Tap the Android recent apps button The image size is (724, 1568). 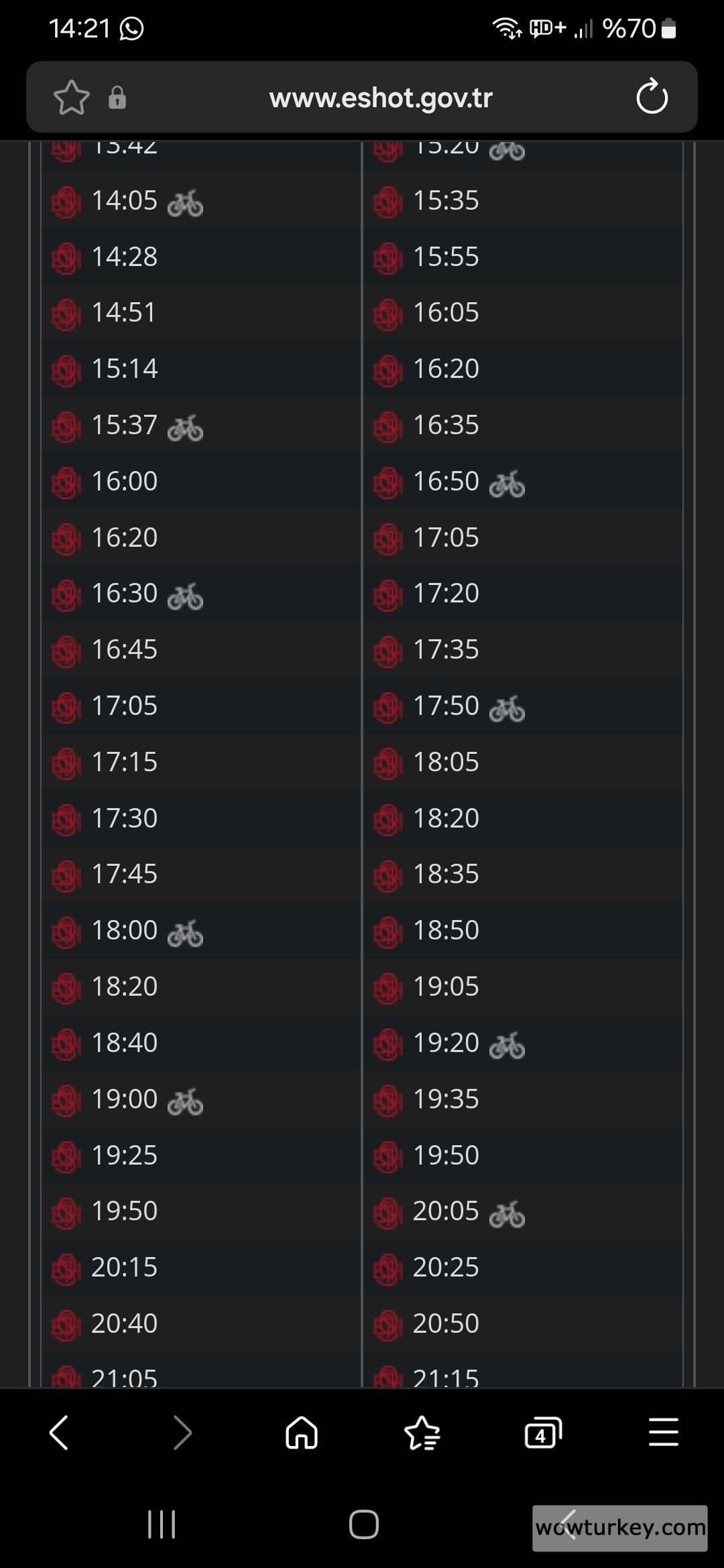point(162,1524)
